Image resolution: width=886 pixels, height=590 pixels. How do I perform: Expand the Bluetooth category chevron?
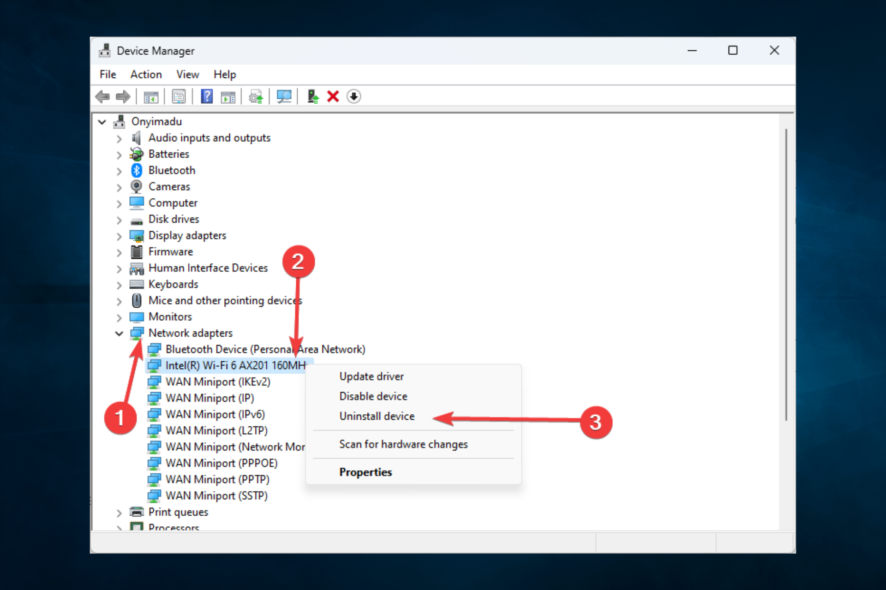pyautogui.click(x=119, y=171)
